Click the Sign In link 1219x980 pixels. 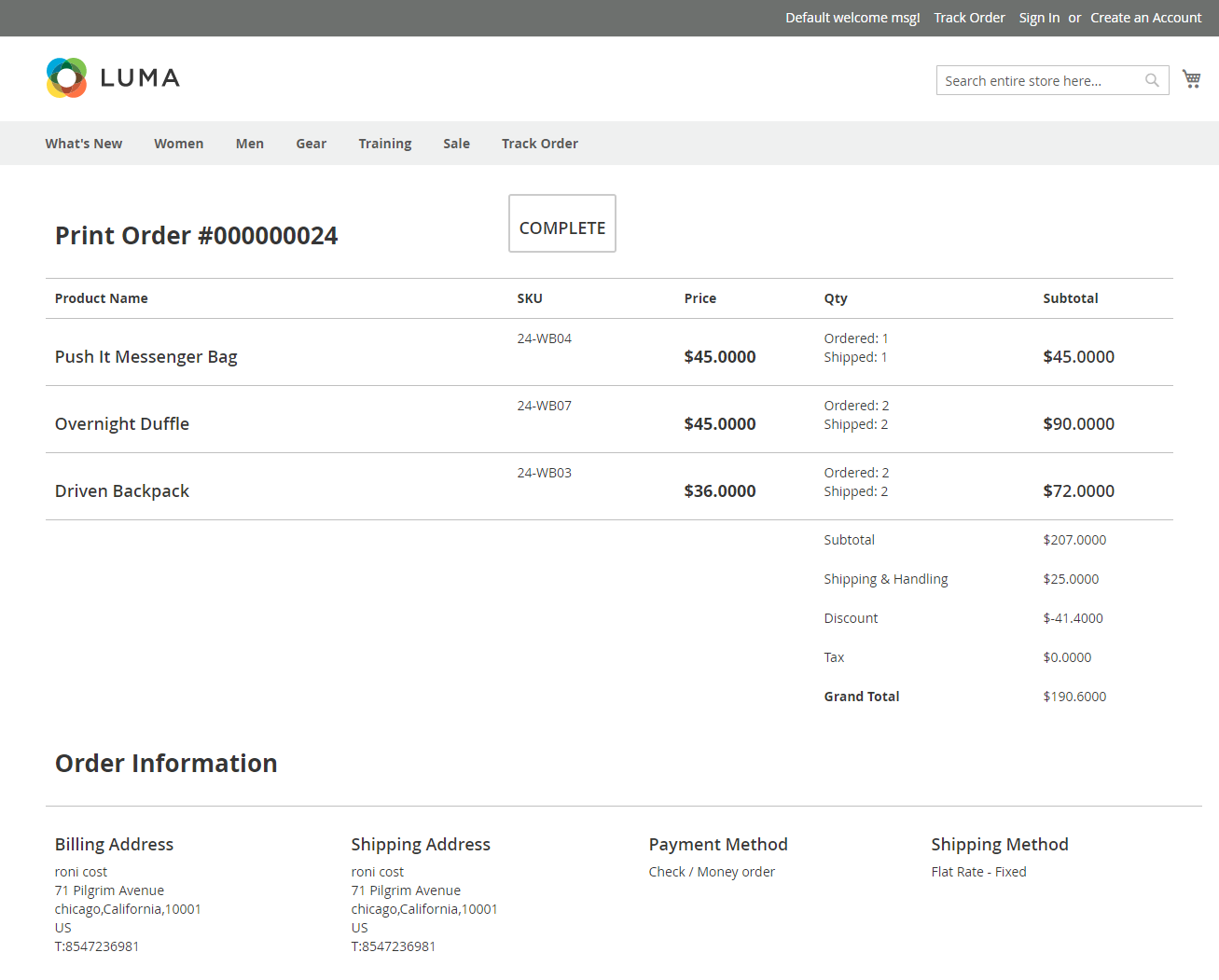coord(1038,18)
